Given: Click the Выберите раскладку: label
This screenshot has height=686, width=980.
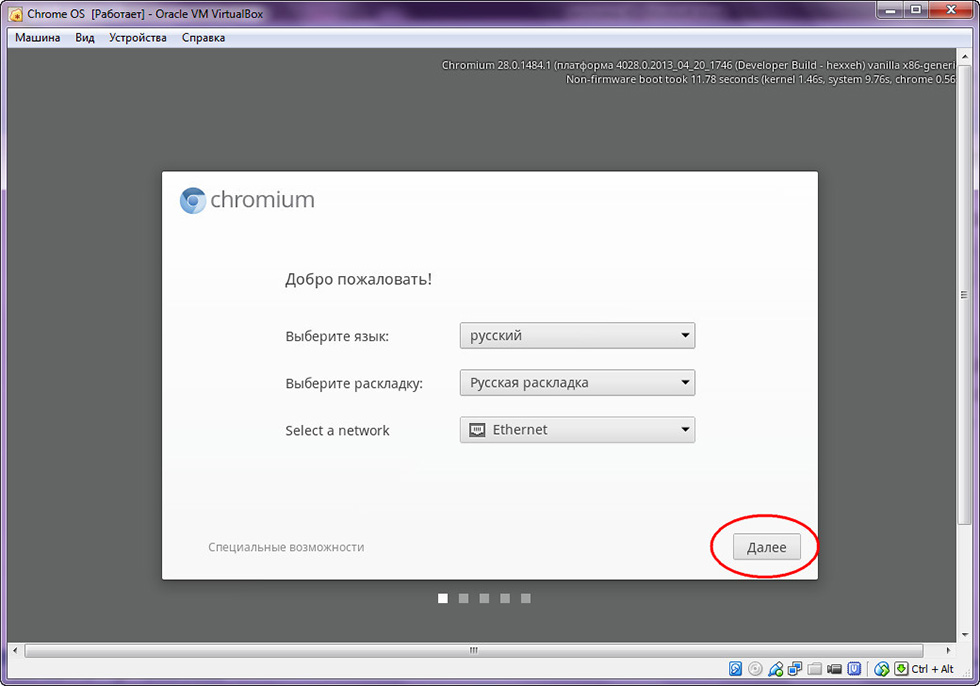Looking at the screenshot, I should point(354,383).
